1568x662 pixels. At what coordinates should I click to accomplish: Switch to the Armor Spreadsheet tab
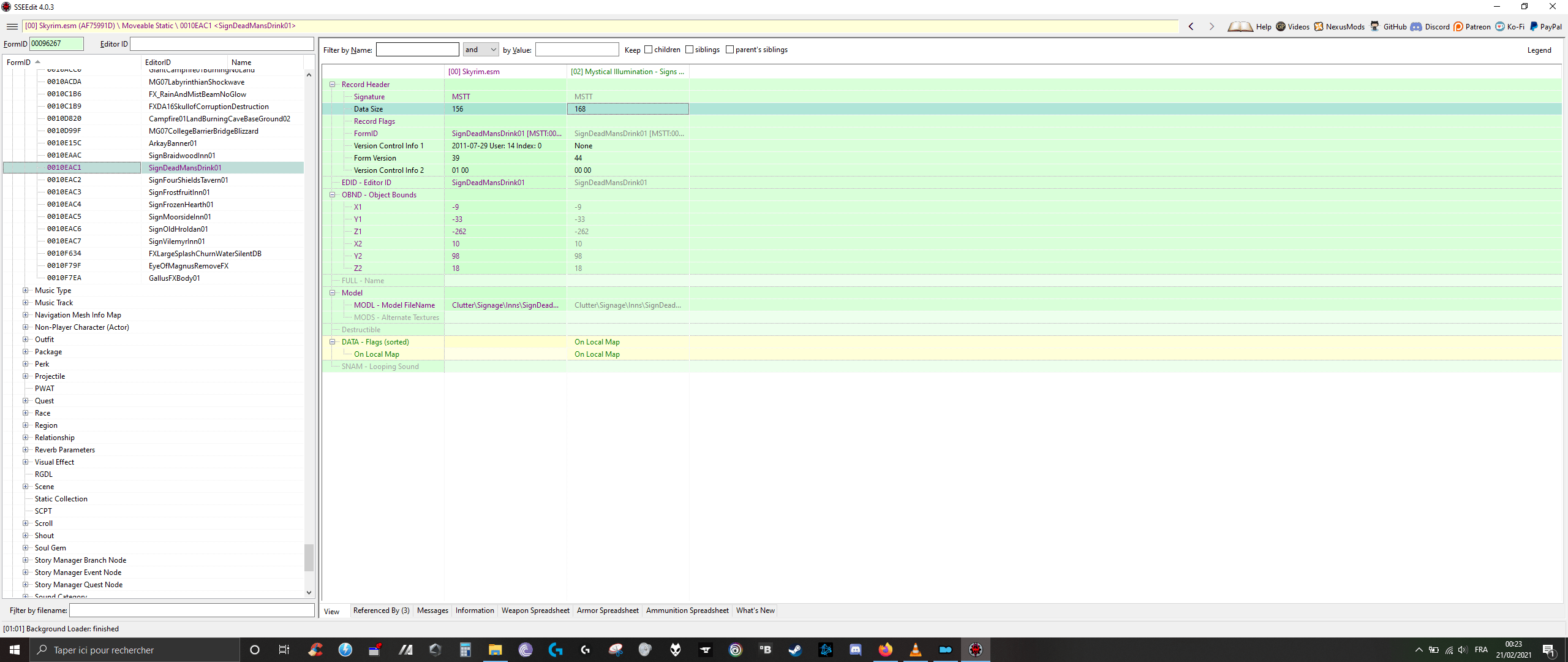tap(608, 611)
